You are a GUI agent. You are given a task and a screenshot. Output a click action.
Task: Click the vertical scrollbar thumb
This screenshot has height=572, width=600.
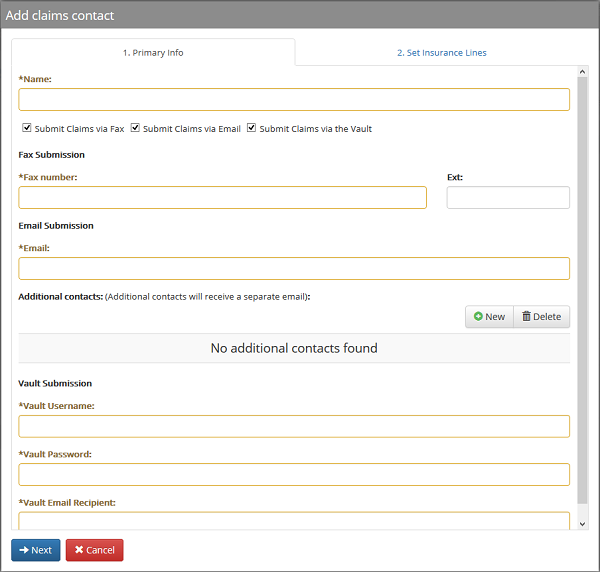(582, 290)
